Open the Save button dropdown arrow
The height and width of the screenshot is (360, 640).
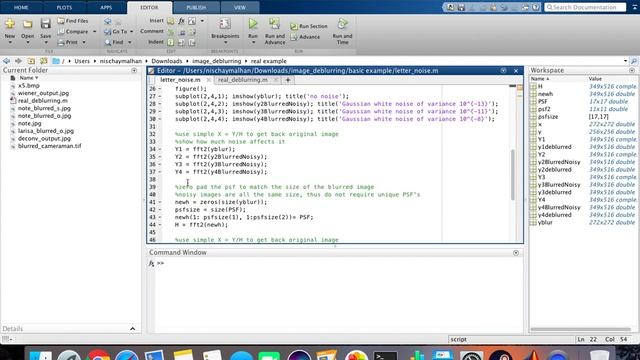(45, 42)
